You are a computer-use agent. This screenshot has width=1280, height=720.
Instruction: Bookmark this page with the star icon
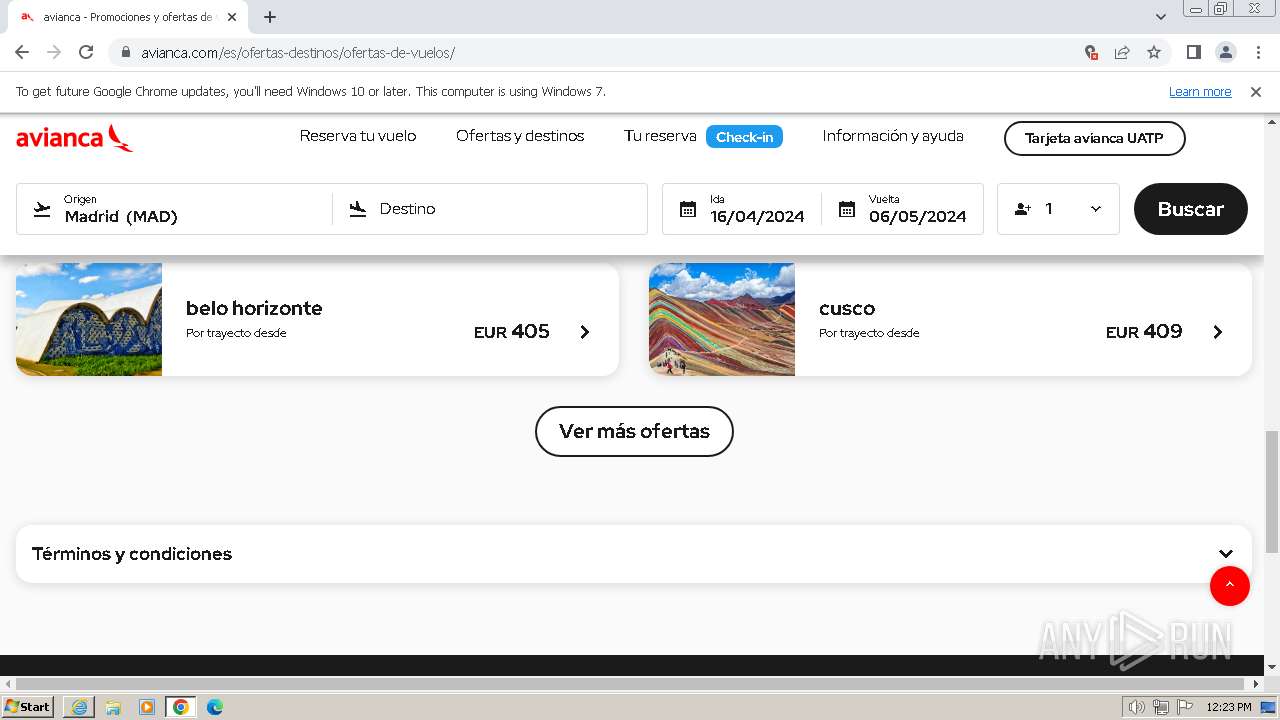[1154, 52]
